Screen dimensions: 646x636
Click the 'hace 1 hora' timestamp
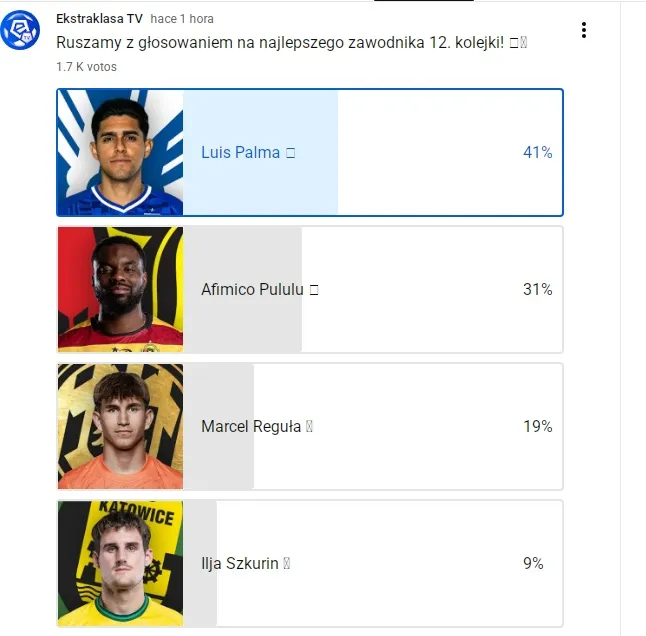coord(182,19)
